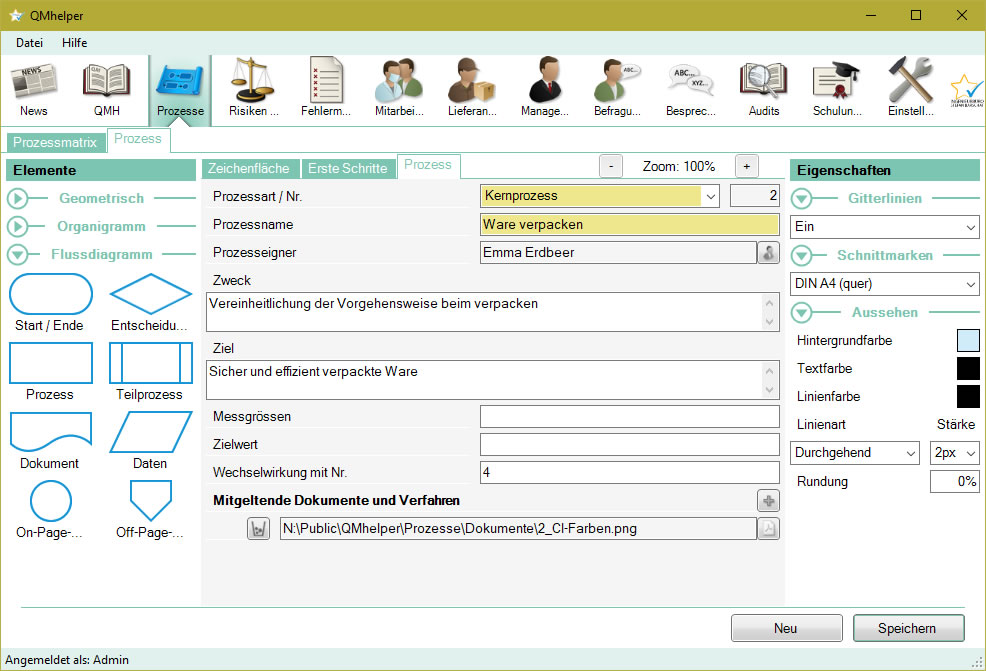This screenshot has width=986, height=671.
Task: Click the Hintergrundfarbe color swatch
Action: (x=968, y=341)
